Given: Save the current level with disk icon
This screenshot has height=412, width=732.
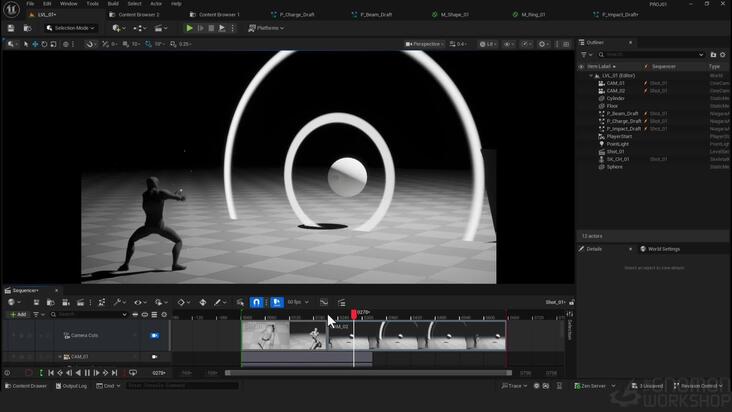Looking at the screenshot, I should click(x=11, y=28).
